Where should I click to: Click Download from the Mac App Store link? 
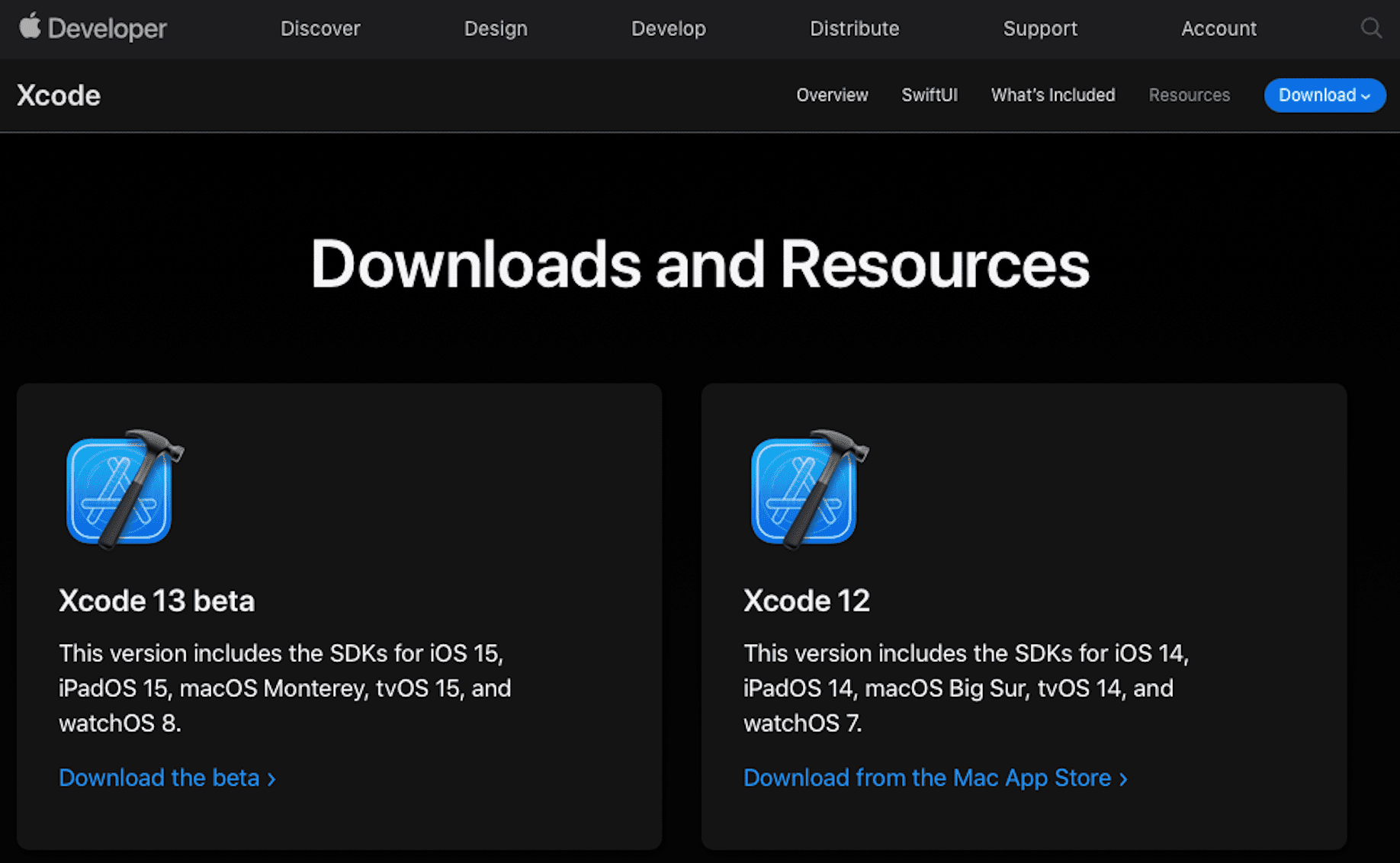click(x=935, y=778)
